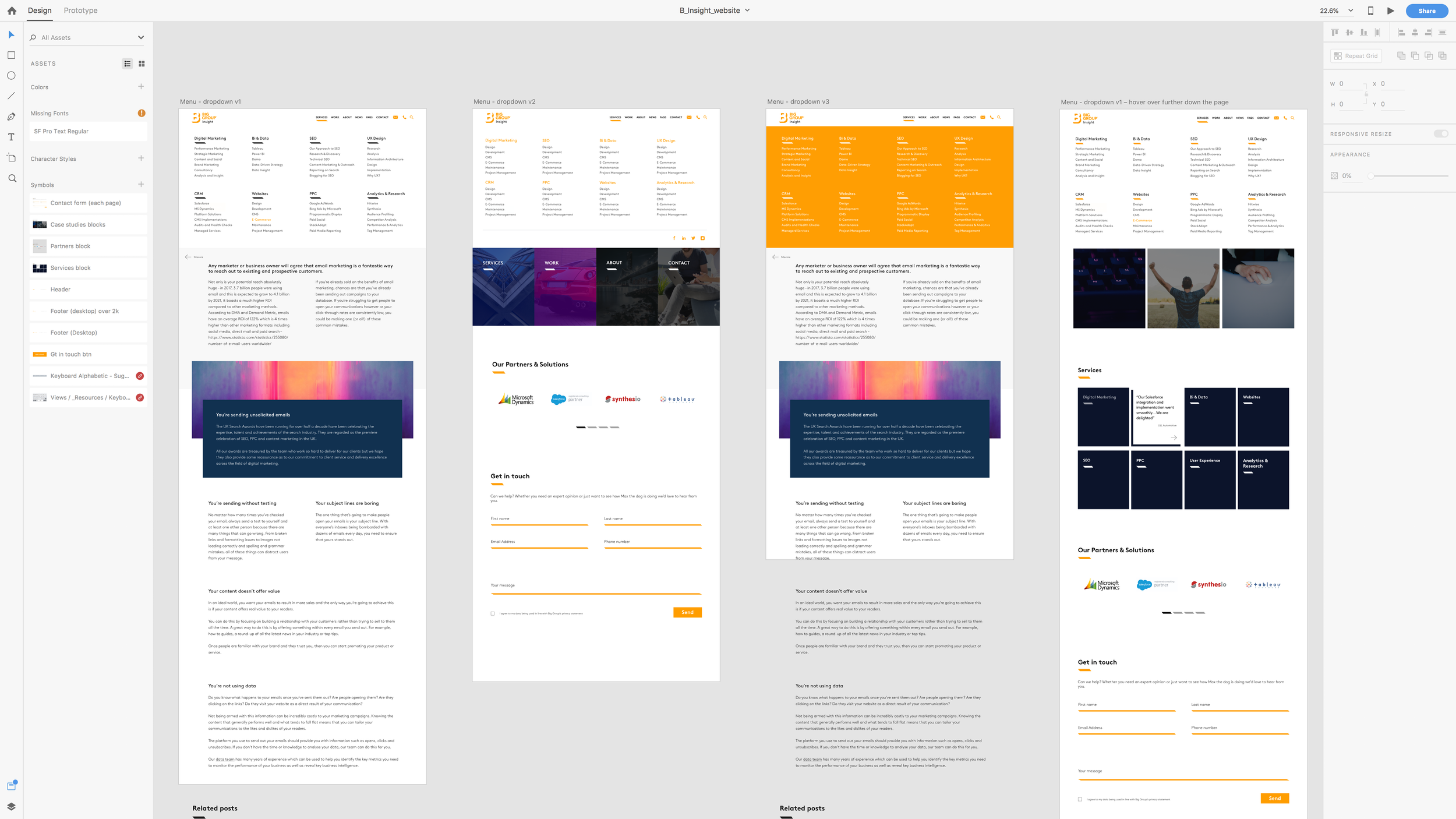Switch to the Prototype tab
Viewport: 1456px width, 819px height.
[80, 10]
